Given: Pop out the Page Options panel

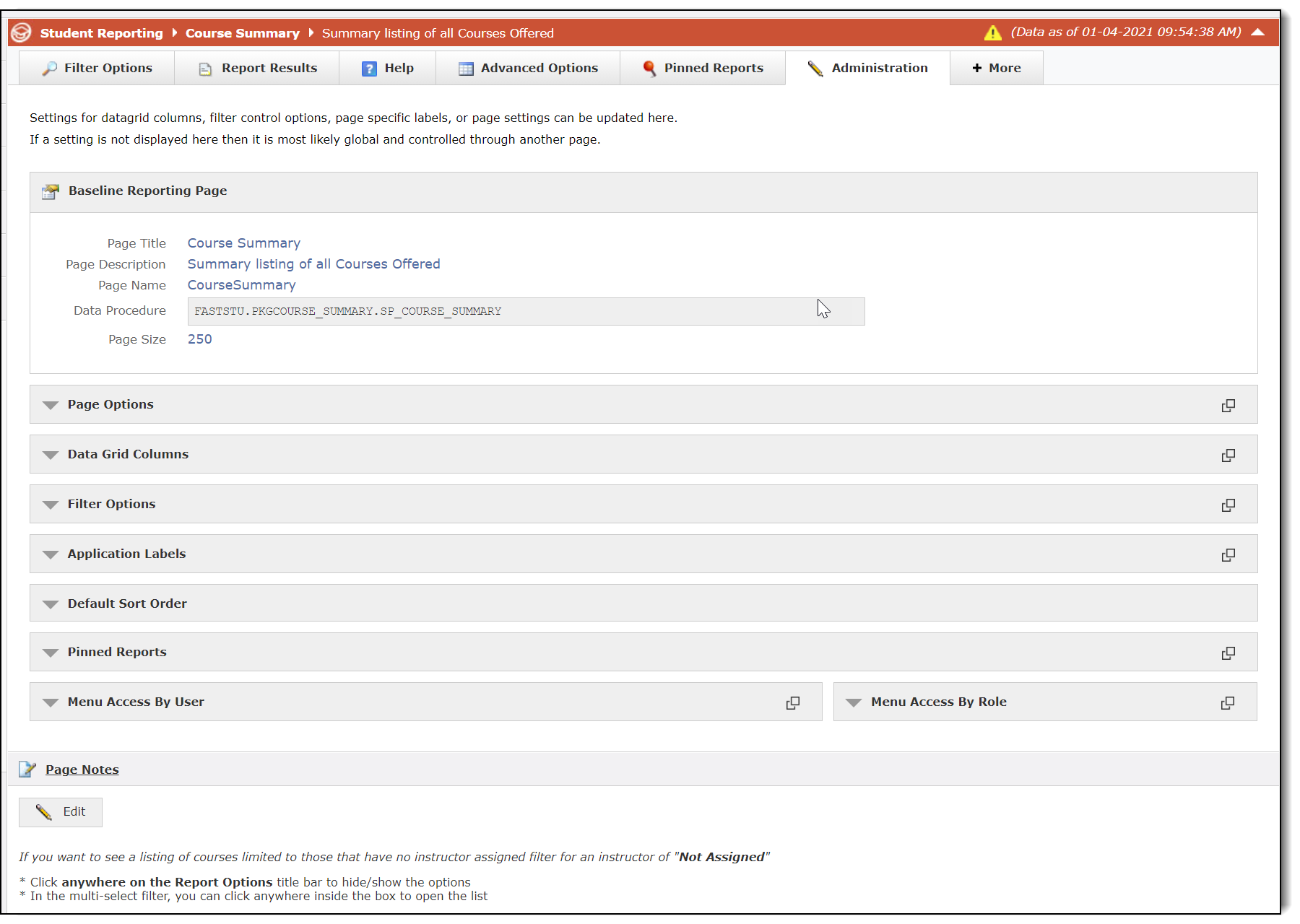Looking at the screenshot, I should pos(1228,406).
